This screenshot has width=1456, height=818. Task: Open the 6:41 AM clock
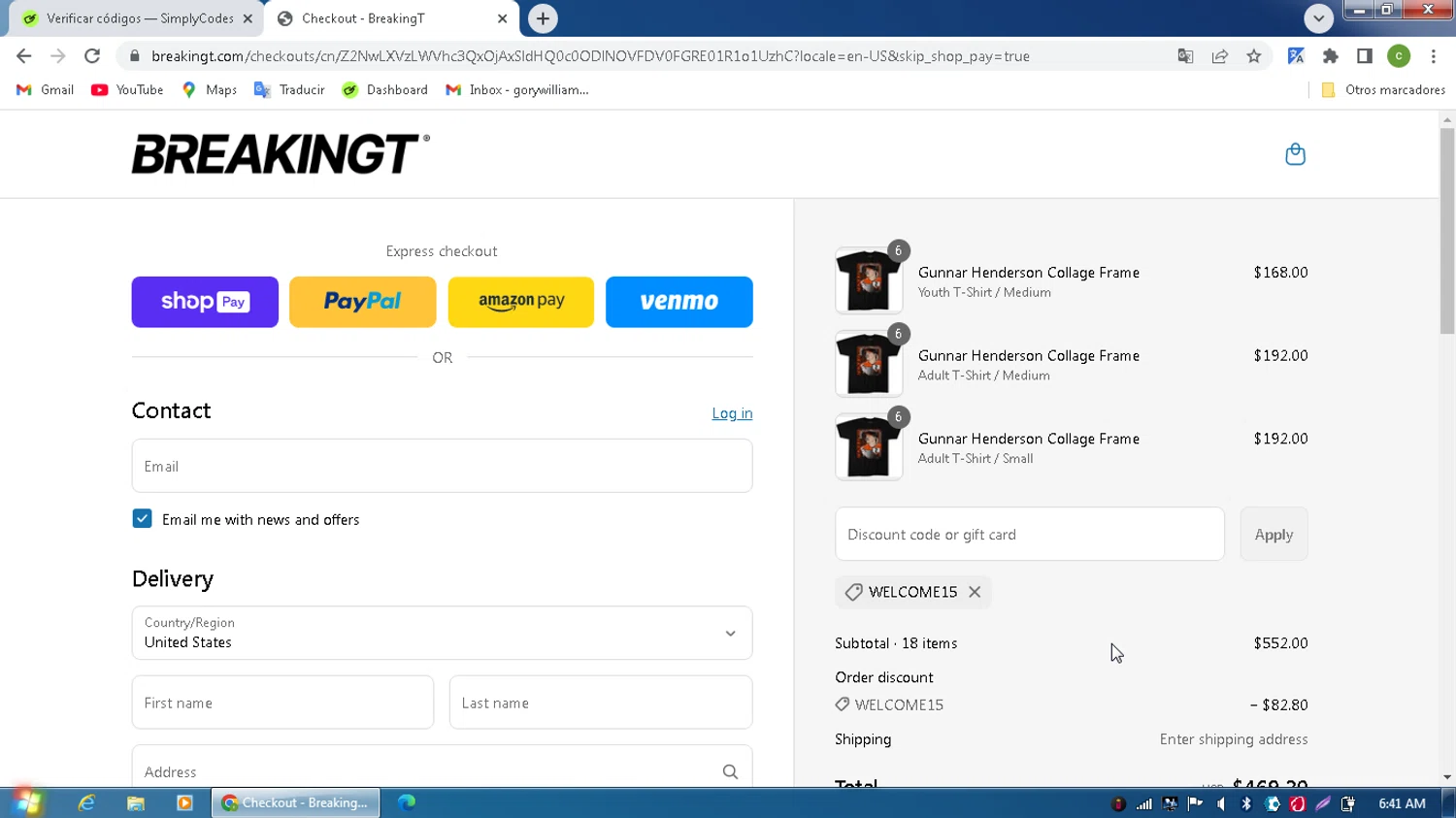pos(1402,803)
